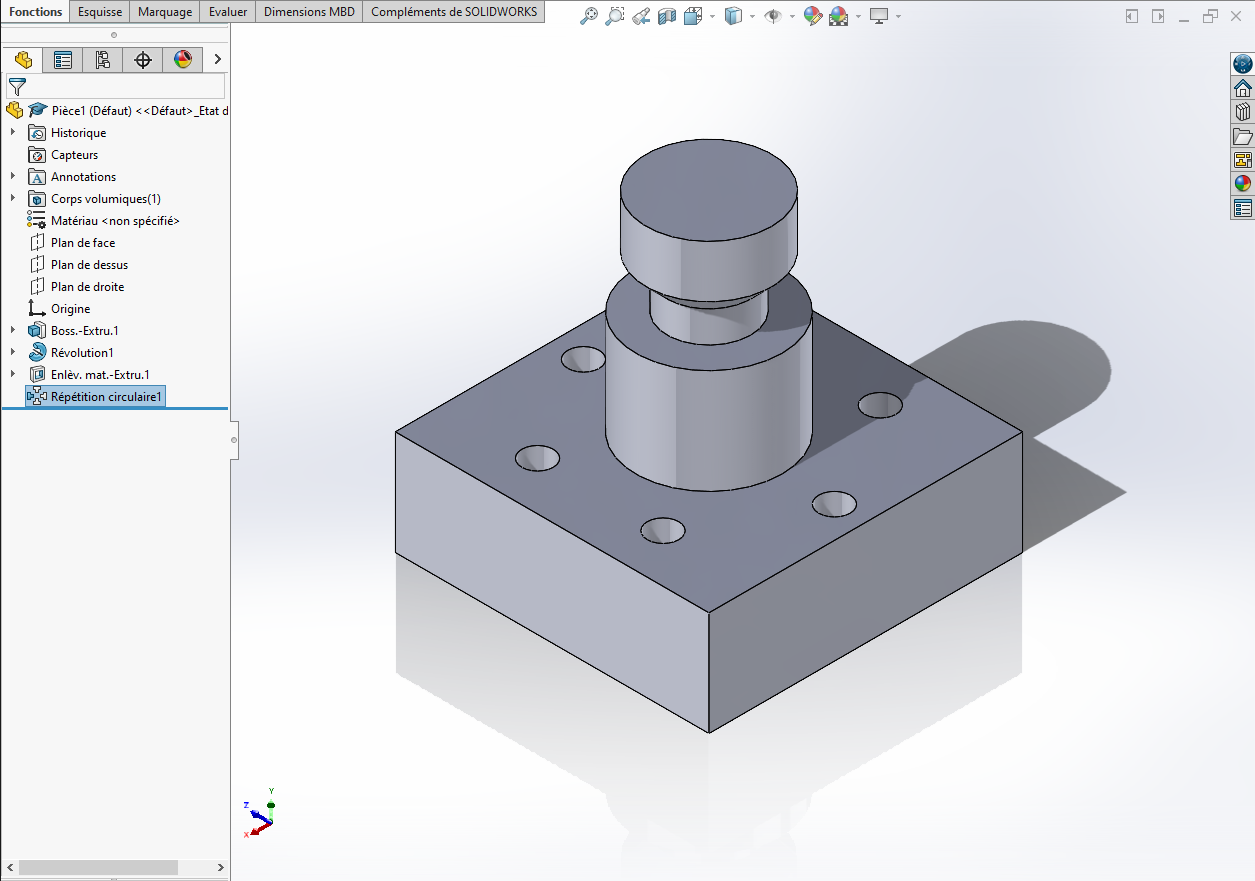Switch to the Esquisse tab
Image resolution: width=1255 pixels, height=881 pixels.
point(100,12)
